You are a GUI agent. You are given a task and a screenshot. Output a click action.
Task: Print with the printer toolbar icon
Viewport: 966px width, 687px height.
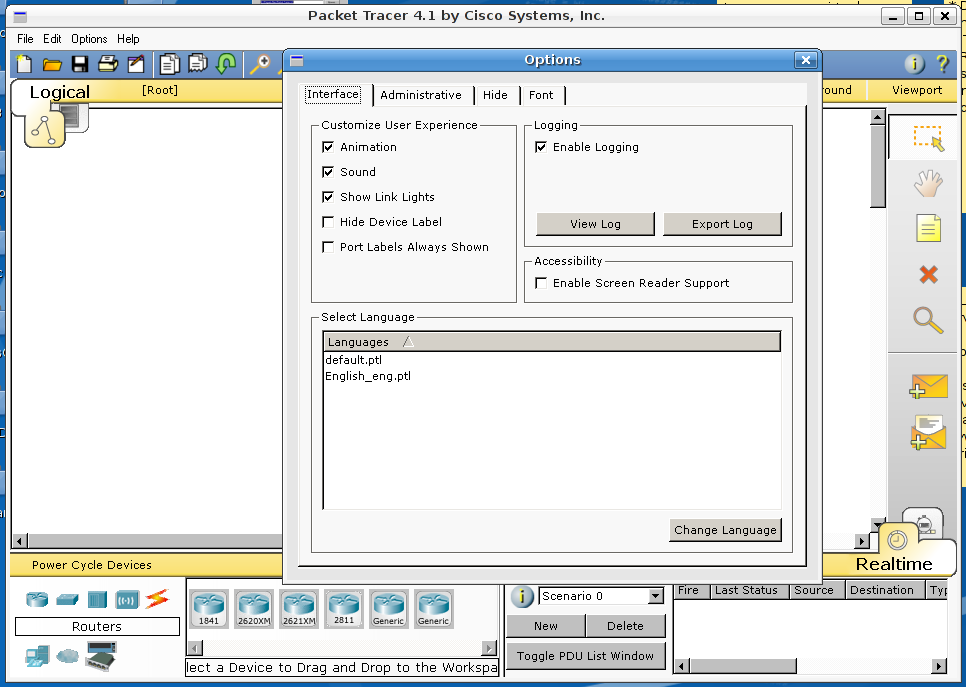click(108, 63)
